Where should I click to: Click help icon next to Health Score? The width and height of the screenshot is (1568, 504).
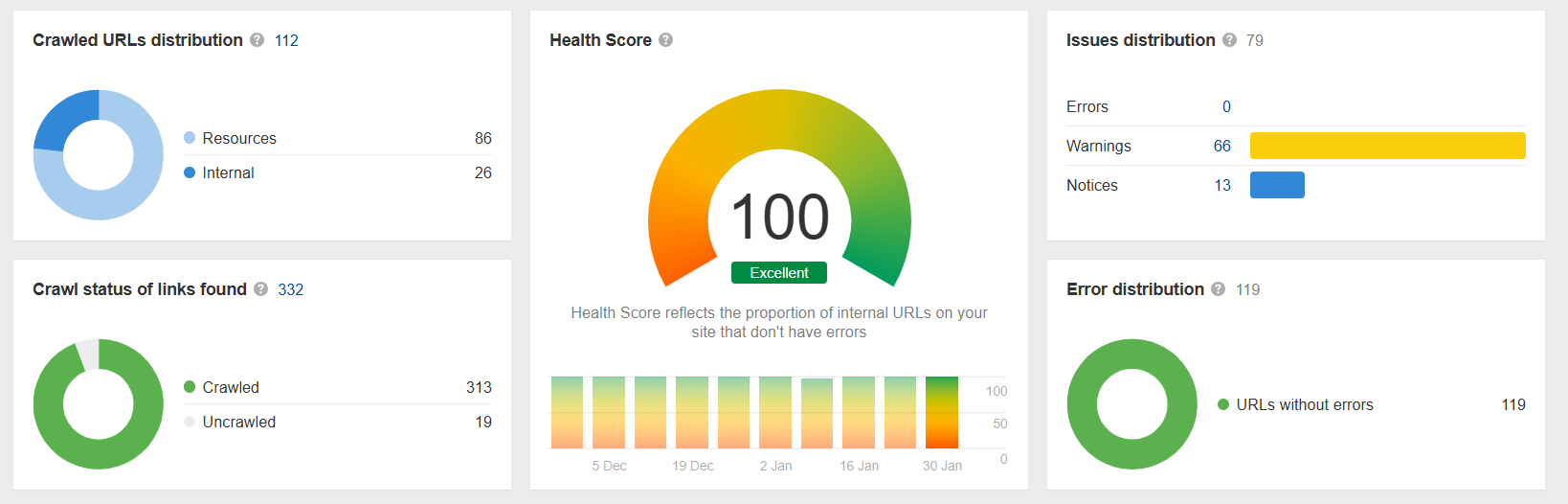click(666, 40)
